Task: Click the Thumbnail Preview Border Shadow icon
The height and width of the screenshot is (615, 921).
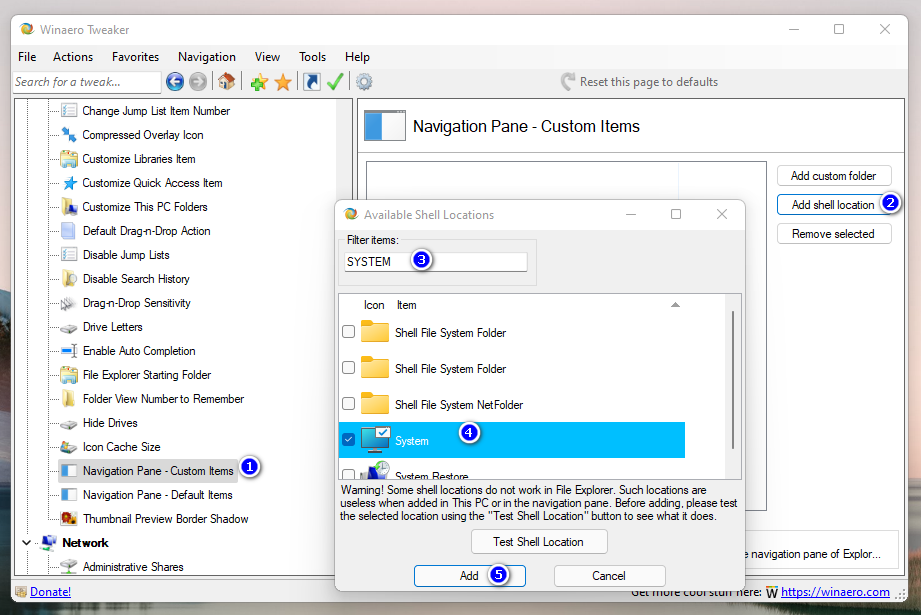Action: coord(69,519)
